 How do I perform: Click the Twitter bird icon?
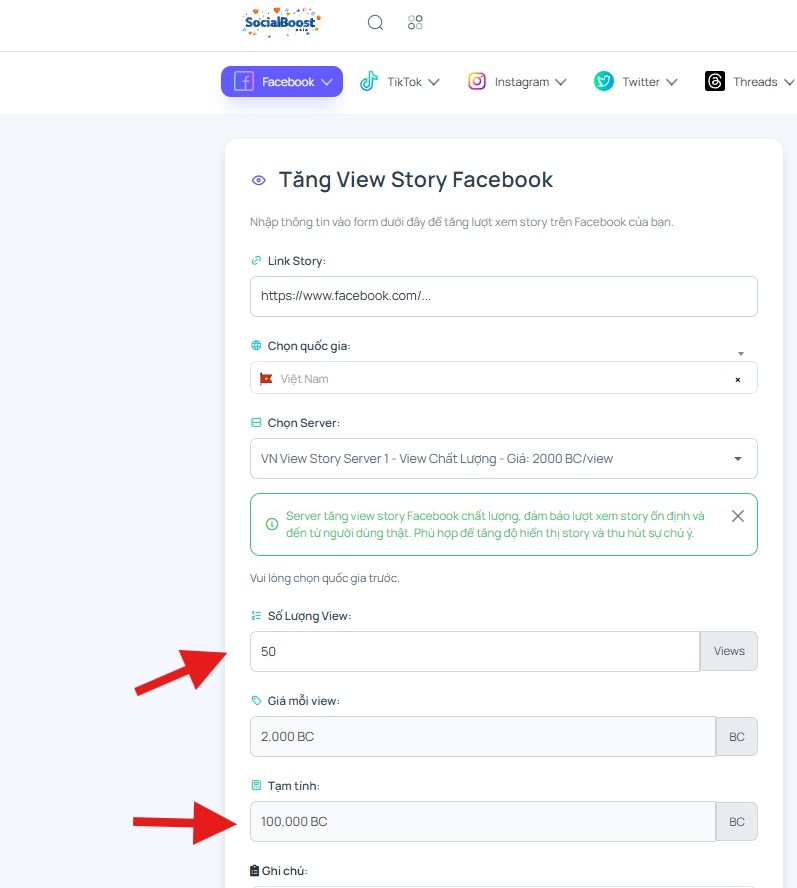coord(604,82)
